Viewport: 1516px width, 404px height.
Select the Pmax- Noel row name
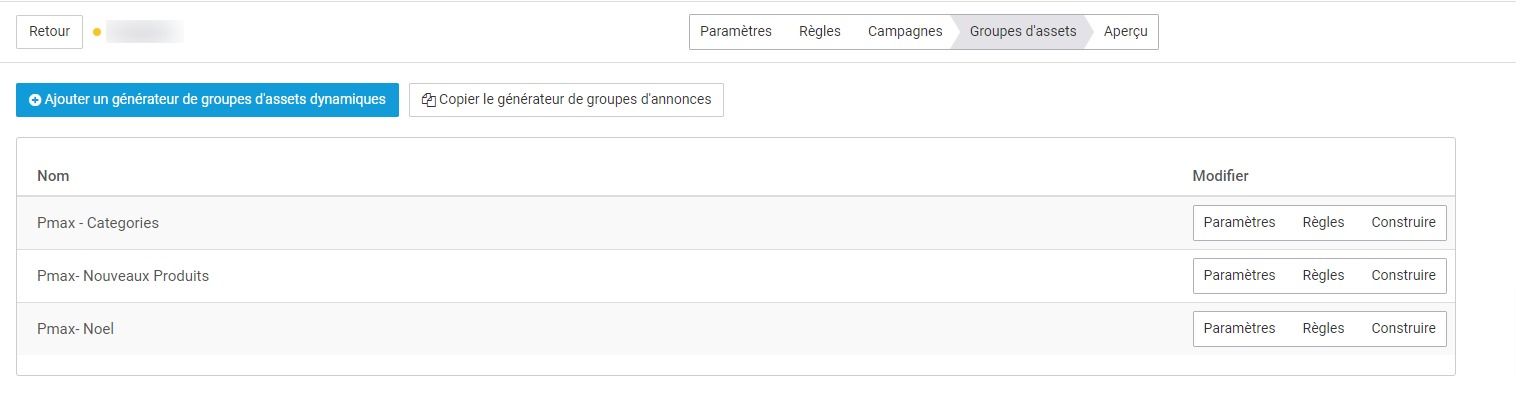click(x=75, y=328)
